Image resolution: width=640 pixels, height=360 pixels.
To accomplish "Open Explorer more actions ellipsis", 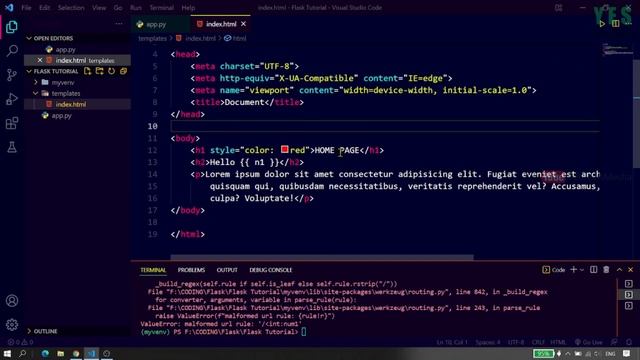I will pos(119,24).
